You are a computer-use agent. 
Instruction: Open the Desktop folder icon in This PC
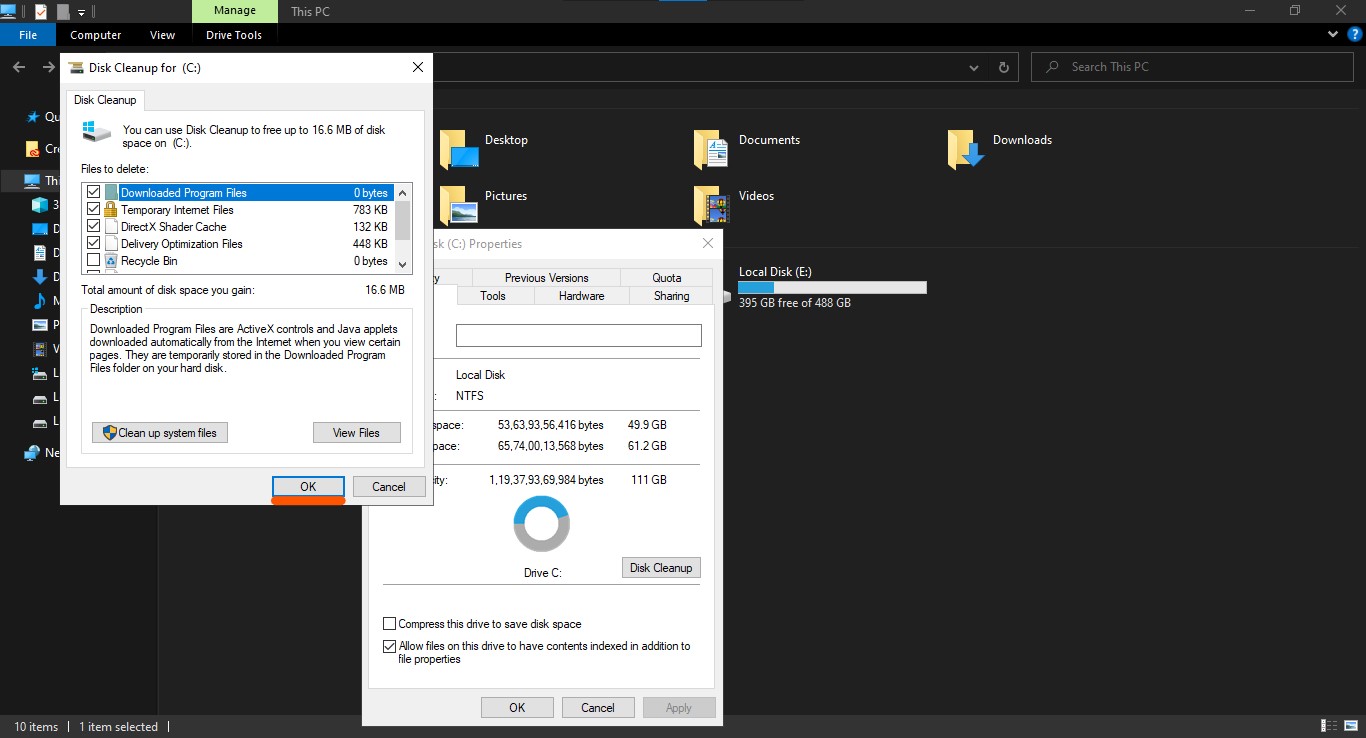(x=459, y=150)
